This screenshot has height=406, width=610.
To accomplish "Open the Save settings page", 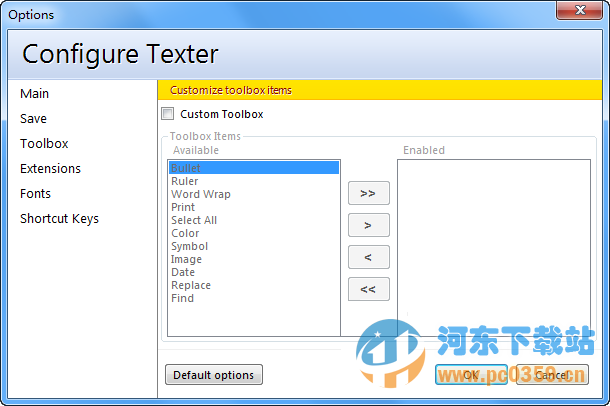I will [33, 119].
